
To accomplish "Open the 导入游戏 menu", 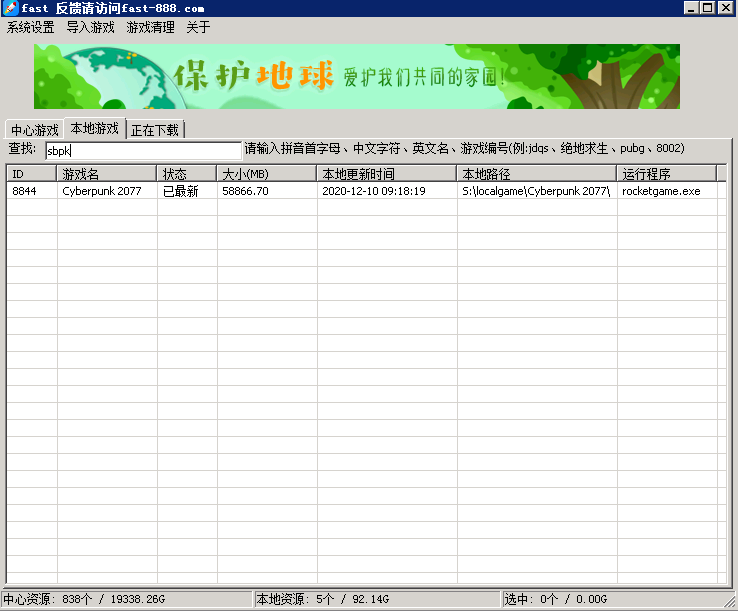I will (90, 27).
